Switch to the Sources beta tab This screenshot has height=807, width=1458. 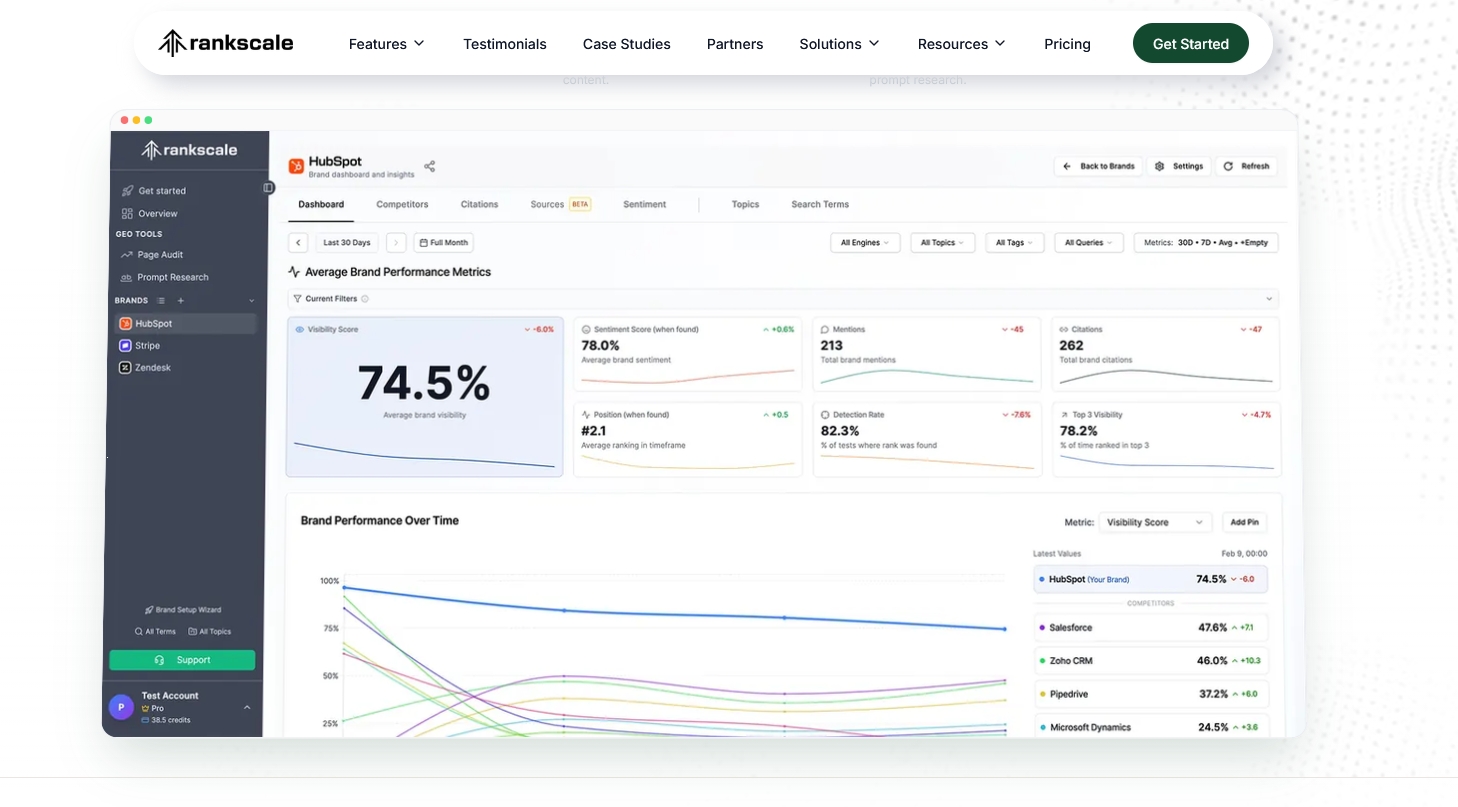561,204
